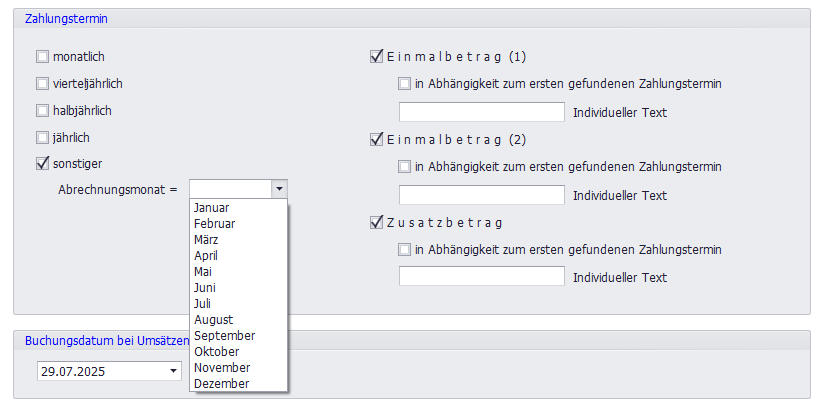Tick the halbjährlich checkbox

coord(43,111)
